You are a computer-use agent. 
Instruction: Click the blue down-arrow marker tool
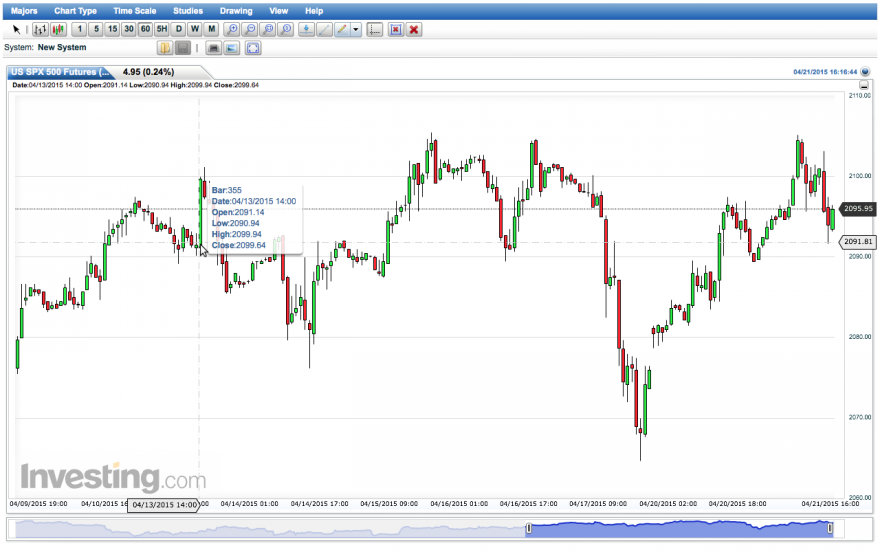click(x=306, y=30)
